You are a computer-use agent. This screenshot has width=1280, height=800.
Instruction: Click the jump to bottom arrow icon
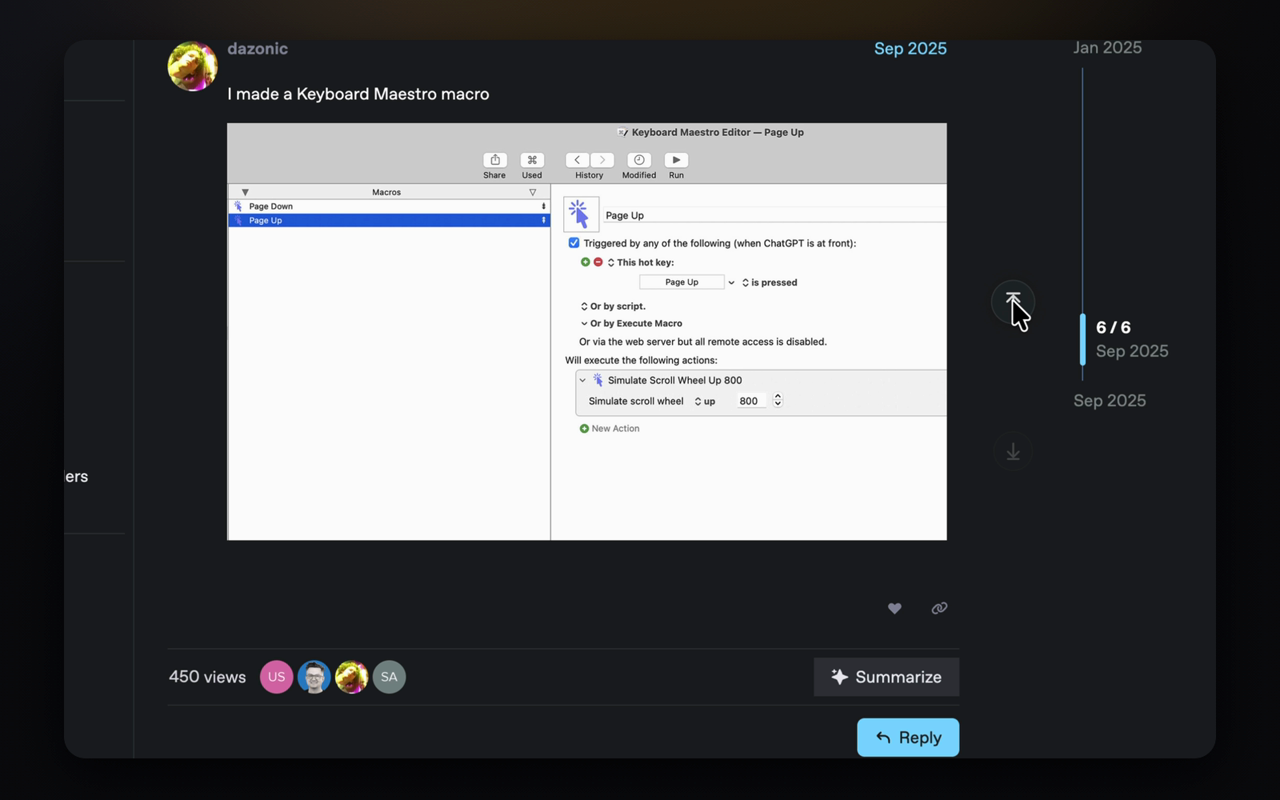[x=1013, y=452]
